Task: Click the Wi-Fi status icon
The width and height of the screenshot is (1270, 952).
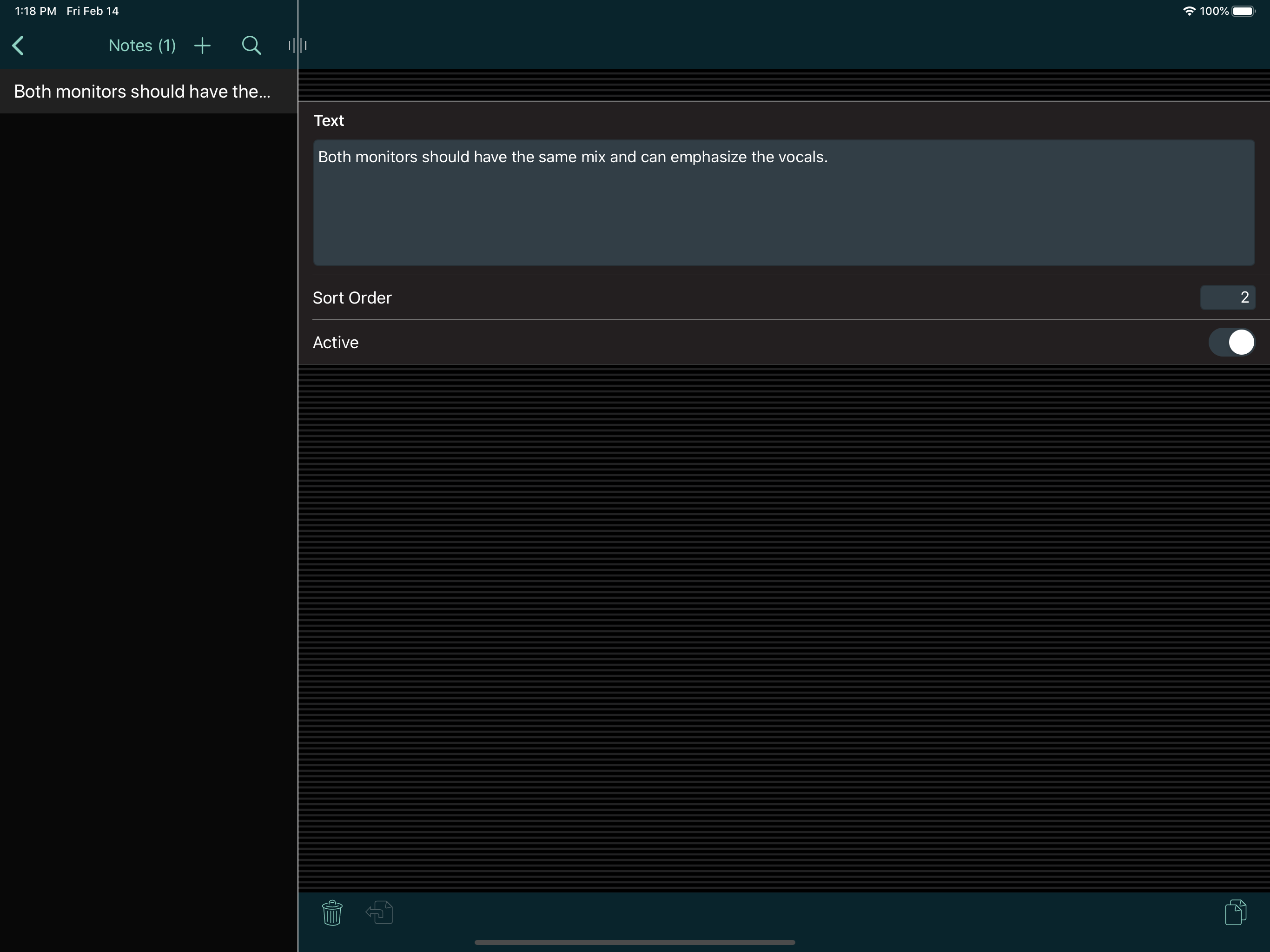Action: tap(1189, 11)
